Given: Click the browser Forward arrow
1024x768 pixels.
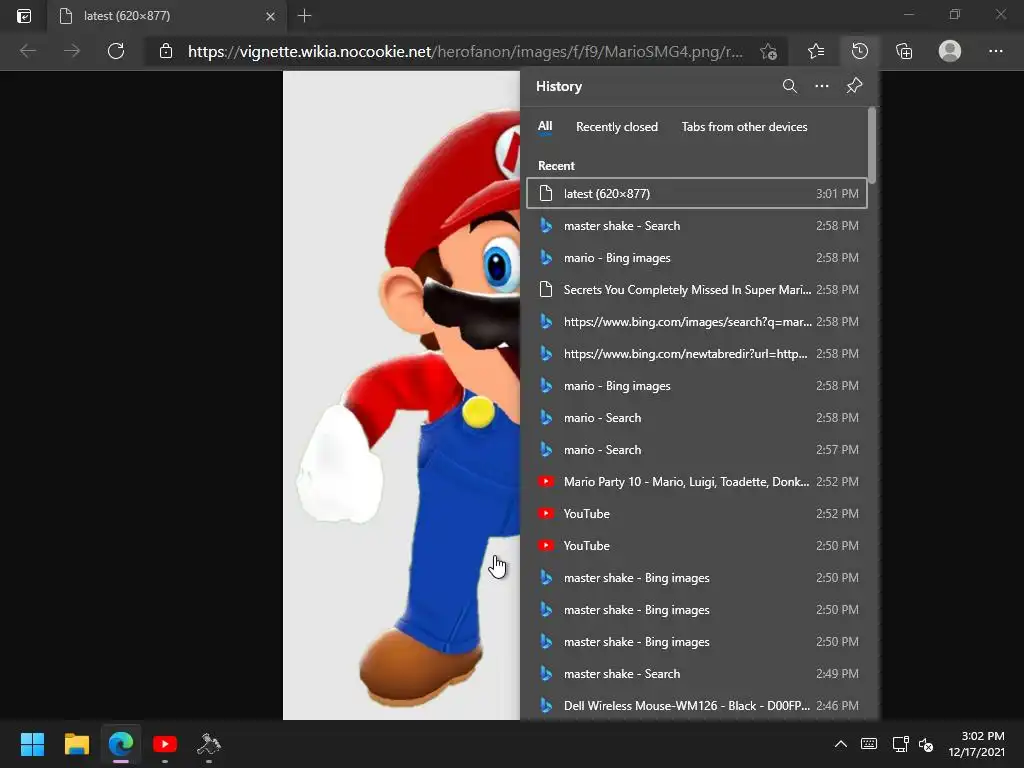Looking at the screenshot, I should (x=72, y=51).
